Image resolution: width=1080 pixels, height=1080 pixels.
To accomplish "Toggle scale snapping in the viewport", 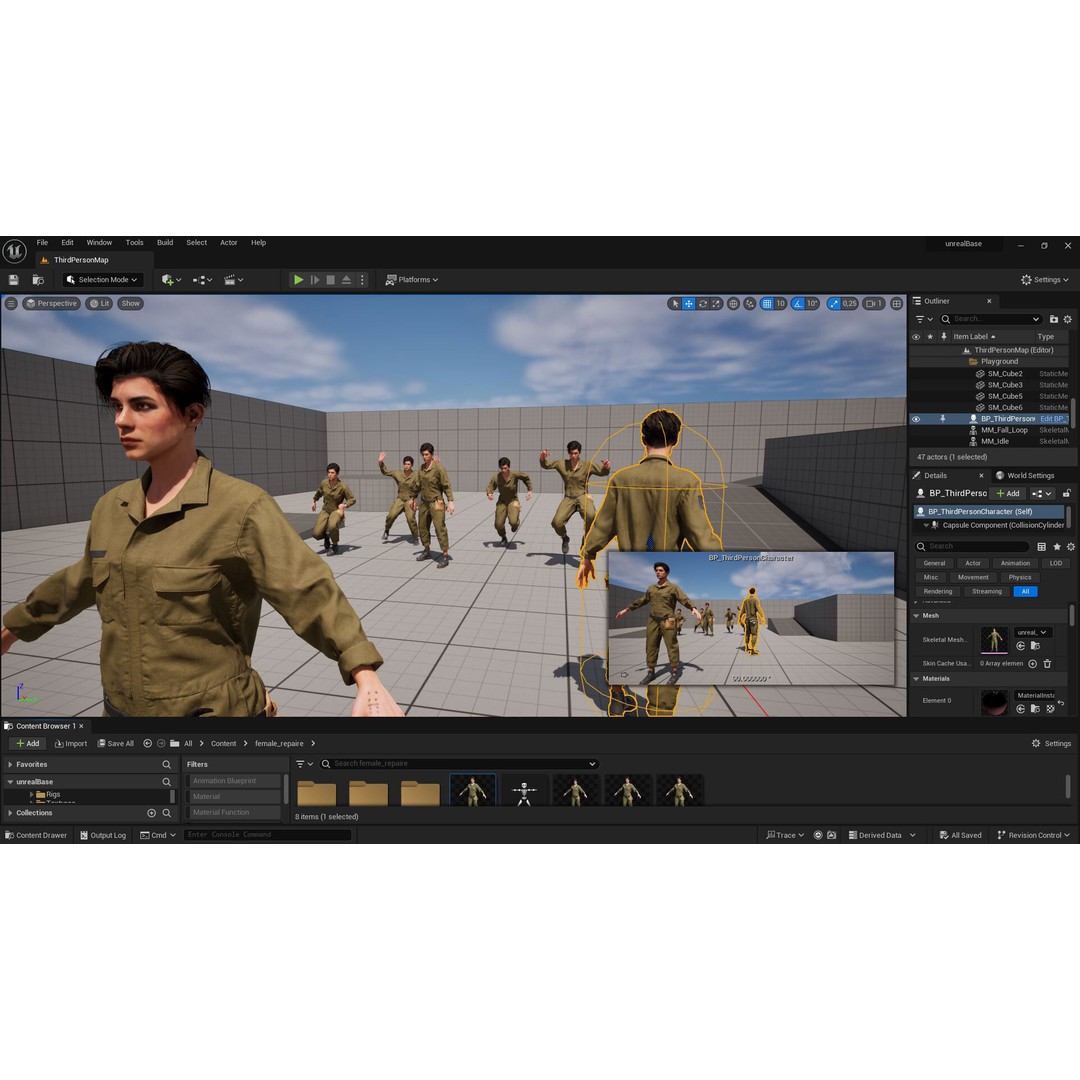I will (834, 303).
